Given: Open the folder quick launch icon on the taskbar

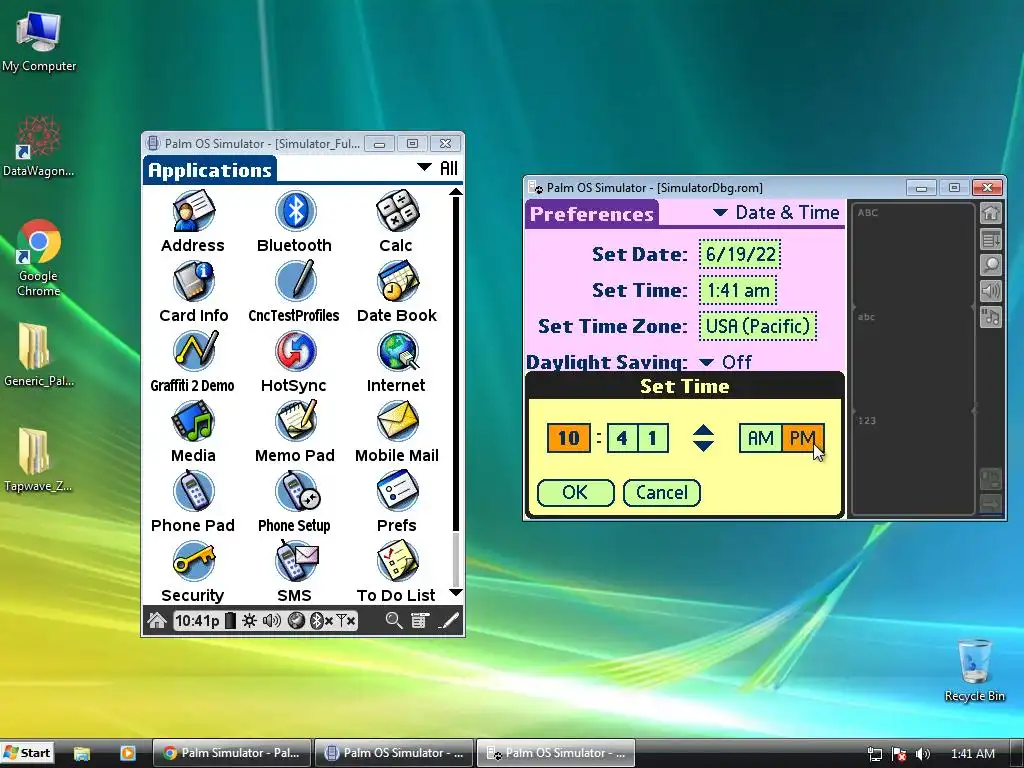Looking at the screenshot, I should tap(82, 754).
